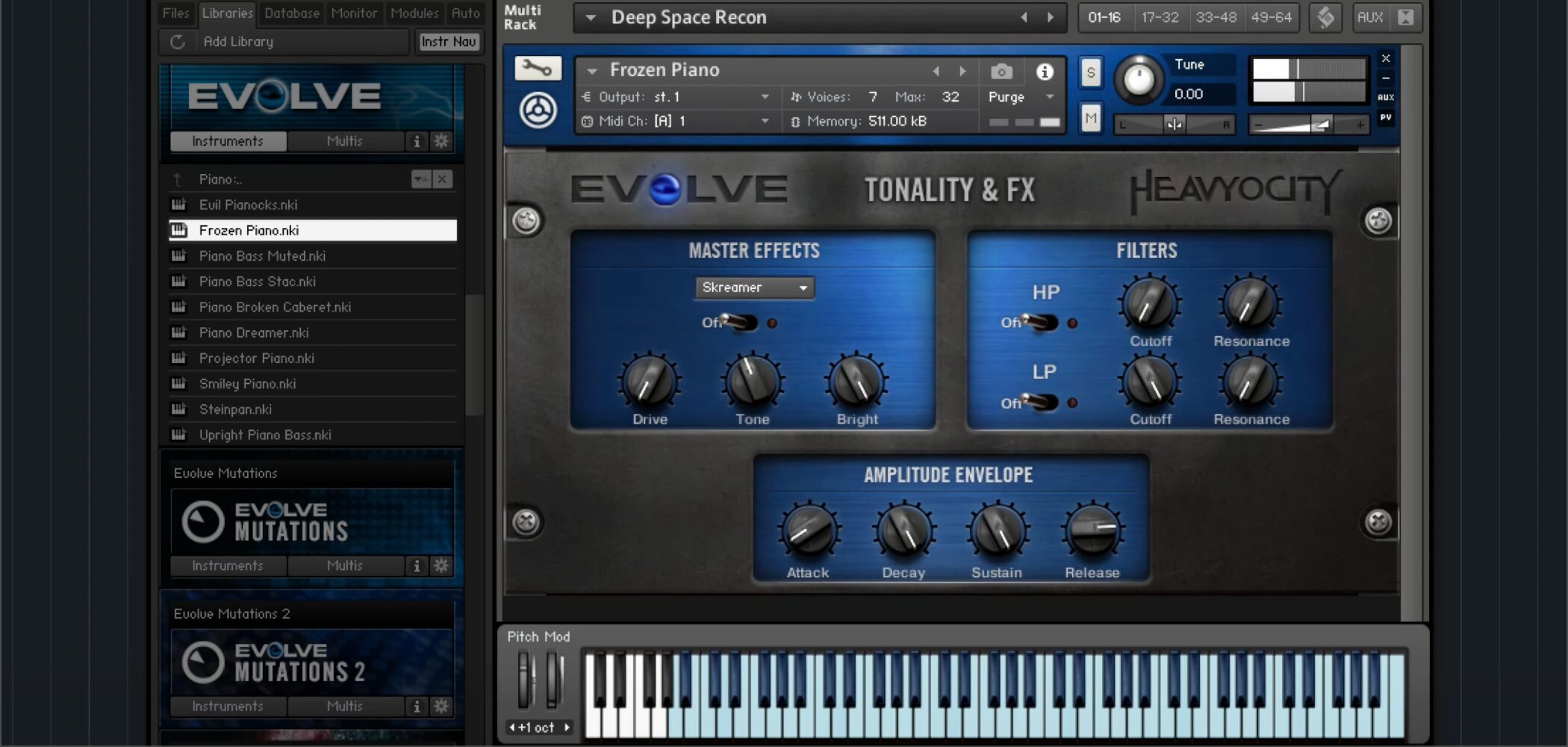Toggle PV button in instrument header
The image size is (1568, 747).
(1386, 117)
